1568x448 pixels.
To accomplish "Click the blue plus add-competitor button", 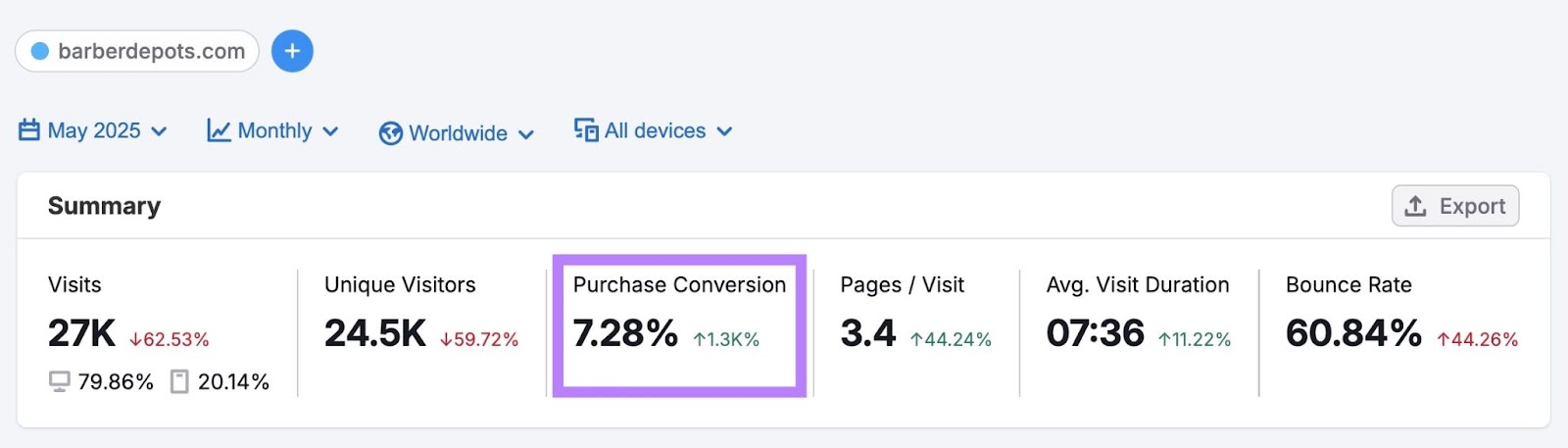I will pos(292,51).
